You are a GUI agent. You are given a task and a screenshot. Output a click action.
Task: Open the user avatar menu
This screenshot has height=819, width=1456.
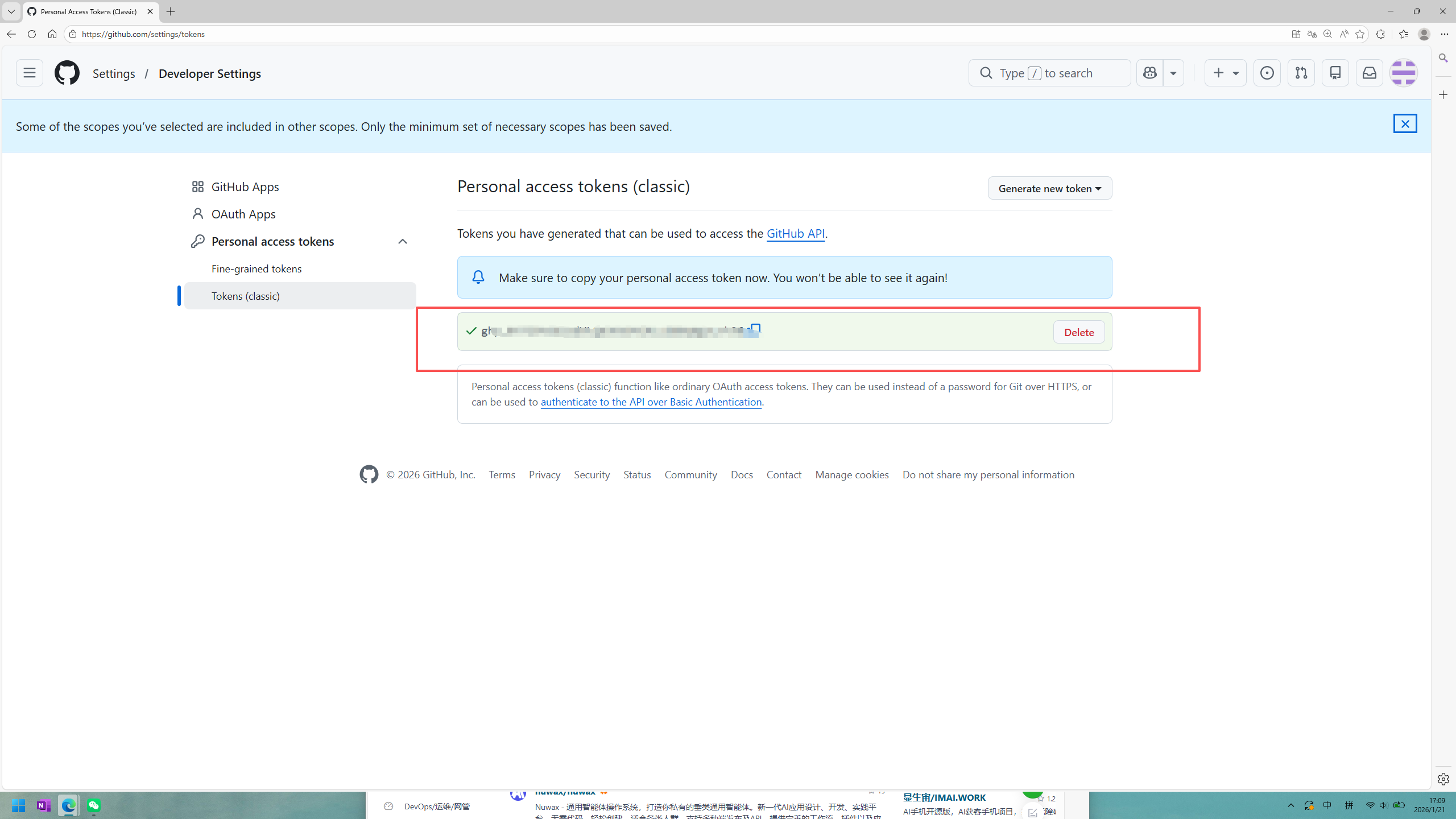[x=1403, y=73]
